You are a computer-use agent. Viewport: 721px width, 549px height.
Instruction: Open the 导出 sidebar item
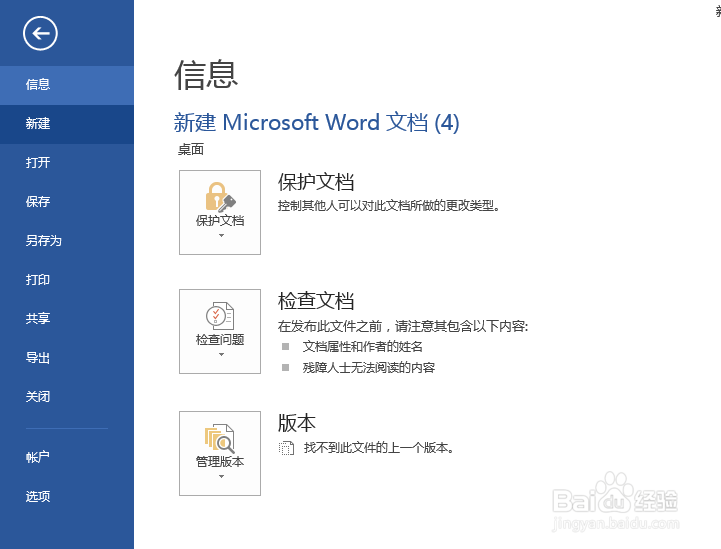[67, 358]
